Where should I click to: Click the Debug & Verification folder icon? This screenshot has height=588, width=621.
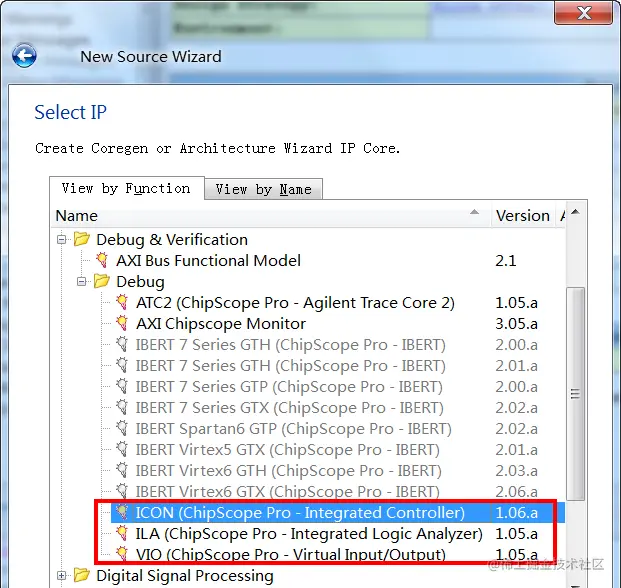pyautogui.click(x=82, y=239)
